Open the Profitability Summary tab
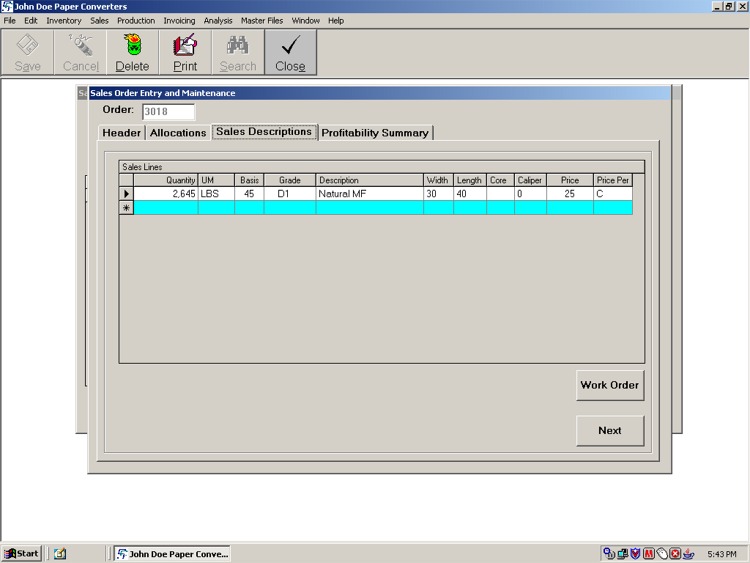 375,132
